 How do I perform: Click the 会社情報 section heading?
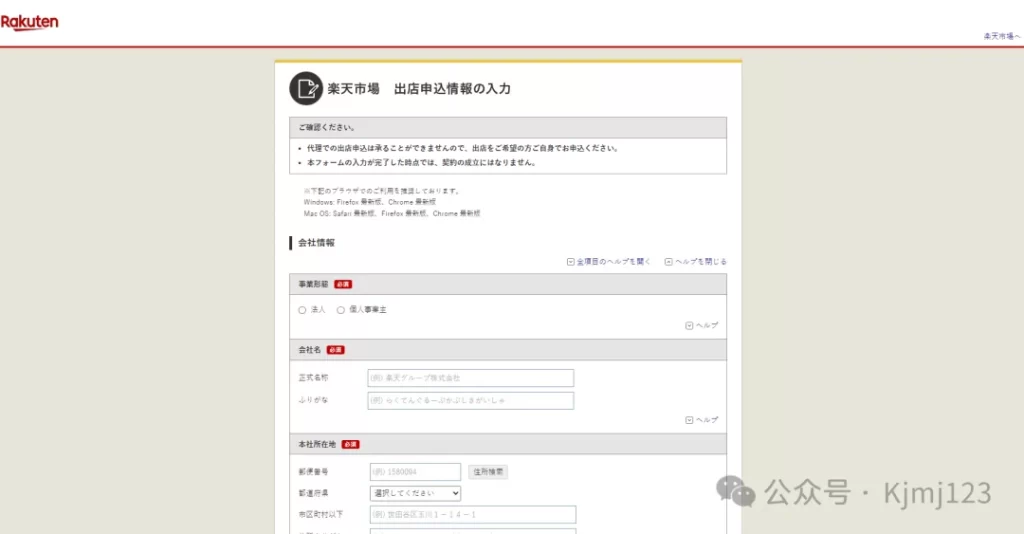click(316, 243)
